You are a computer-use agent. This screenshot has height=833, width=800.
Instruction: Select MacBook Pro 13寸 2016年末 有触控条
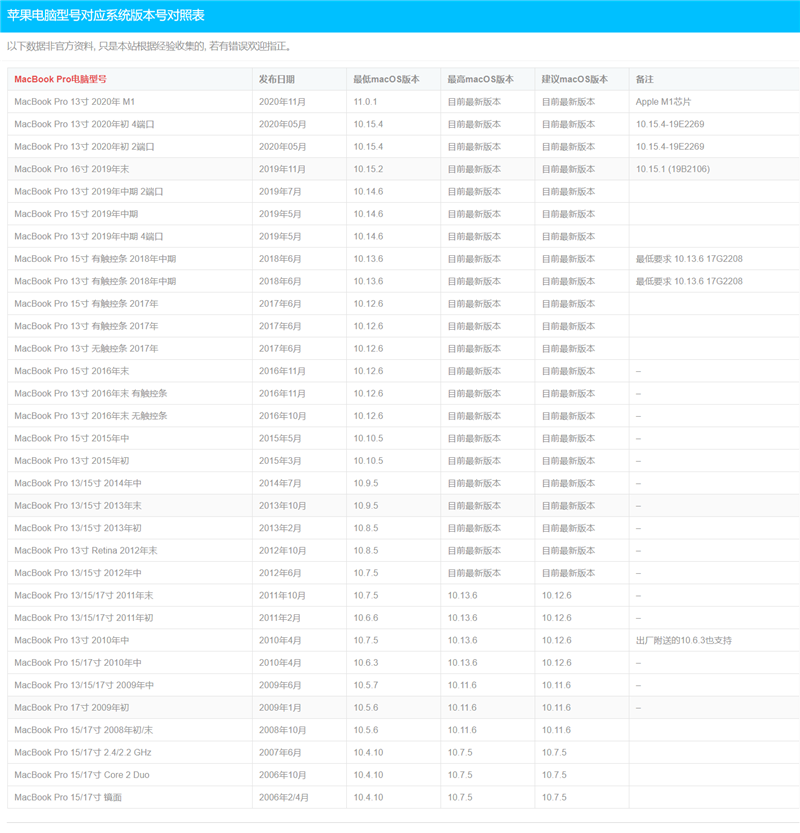(x=91, y=393)
